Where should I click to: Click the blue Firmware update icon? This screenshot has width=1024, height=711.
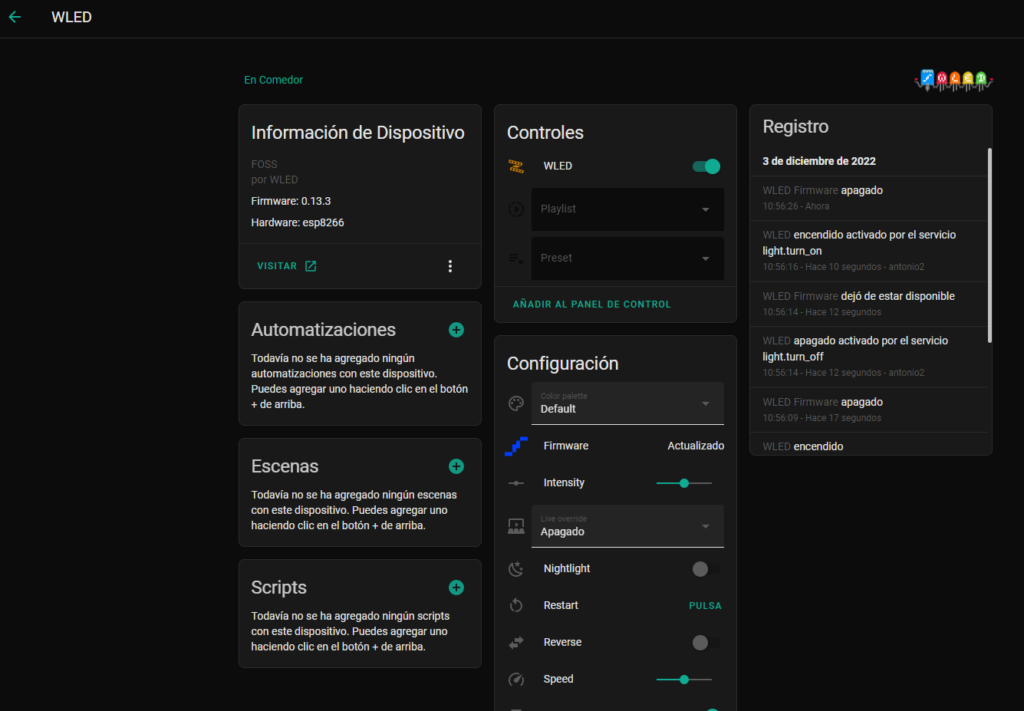coord(516,446)
